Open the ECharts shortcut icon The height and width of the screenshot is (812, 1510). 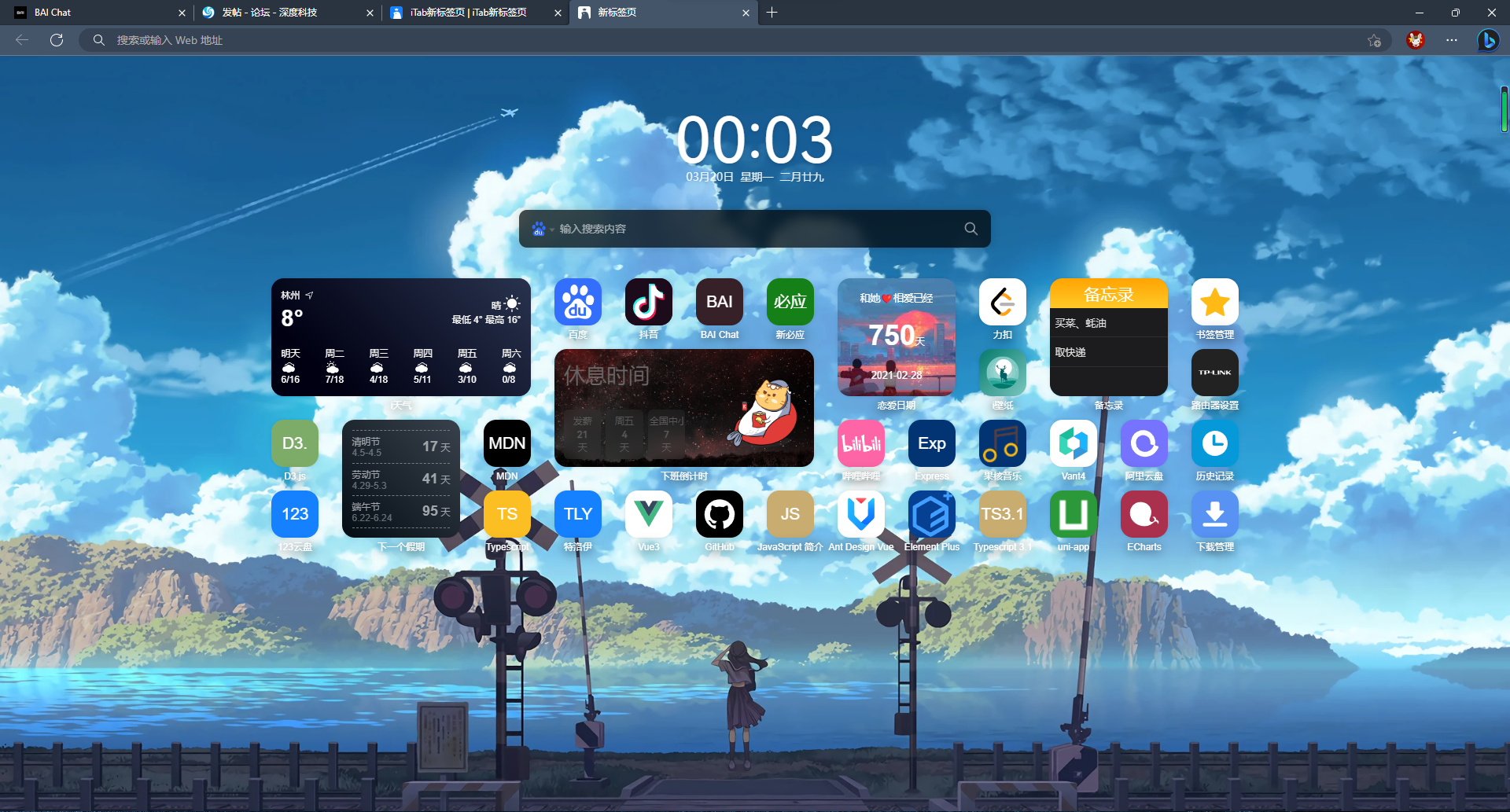click(1144, 514)
